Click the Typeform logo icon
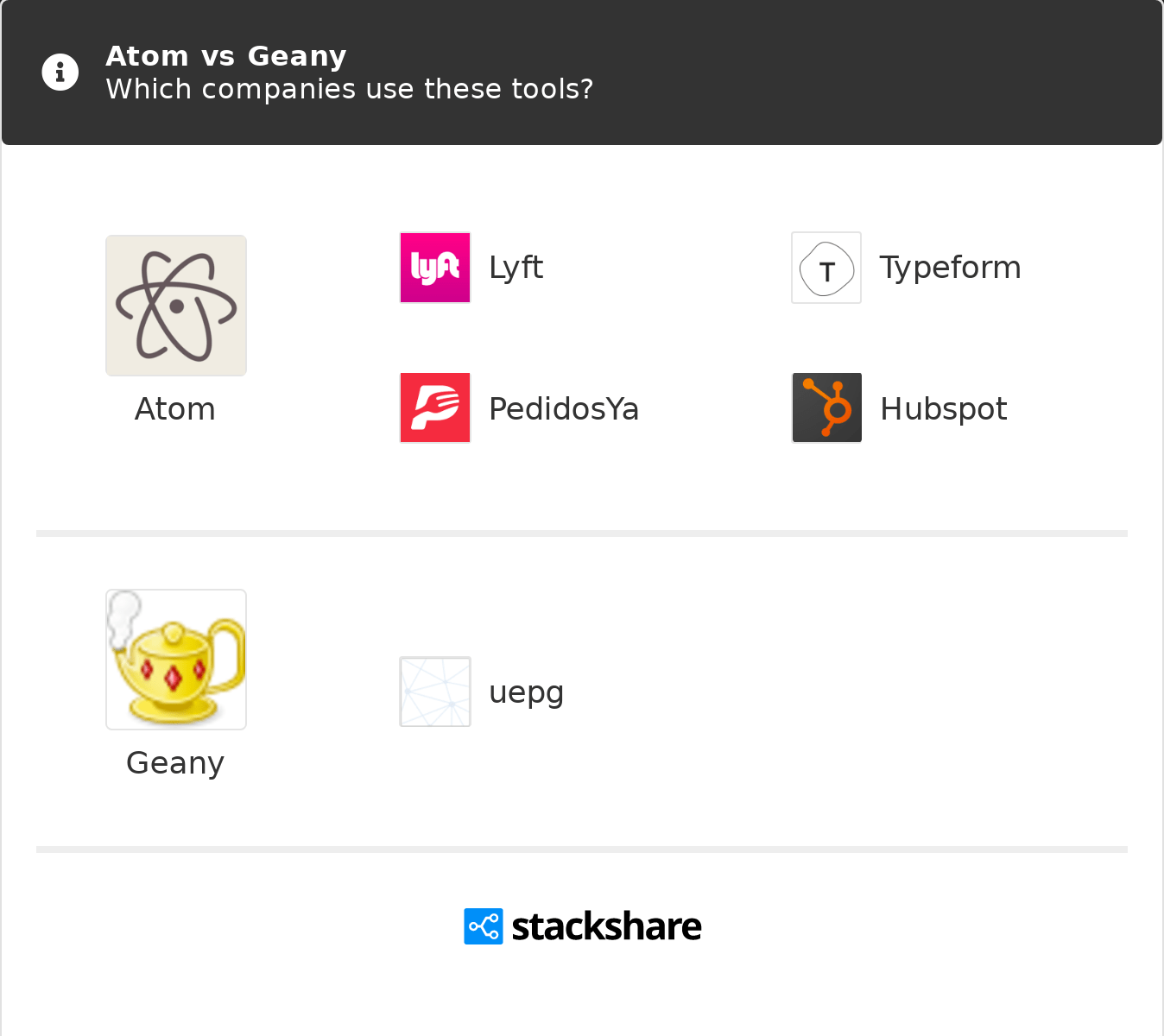Screen dimensions: 1164x1036 pyautogui.click(x=826, y=268)
